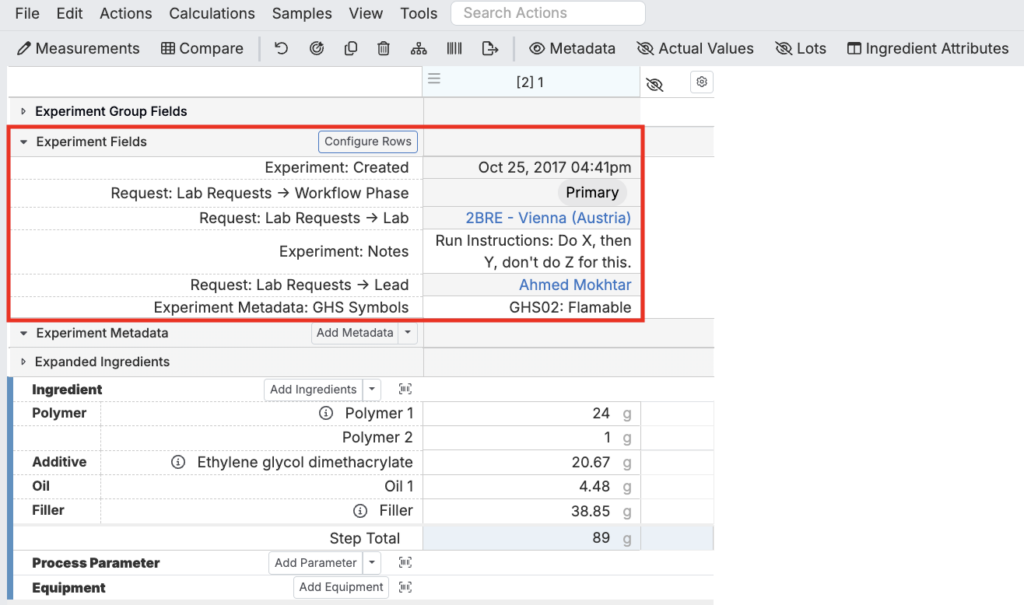This screenshot has height=605, width=1024.
Task: Click the export arrow icon in toolbar
Action: pyautogui.click(x=489, y=48)
